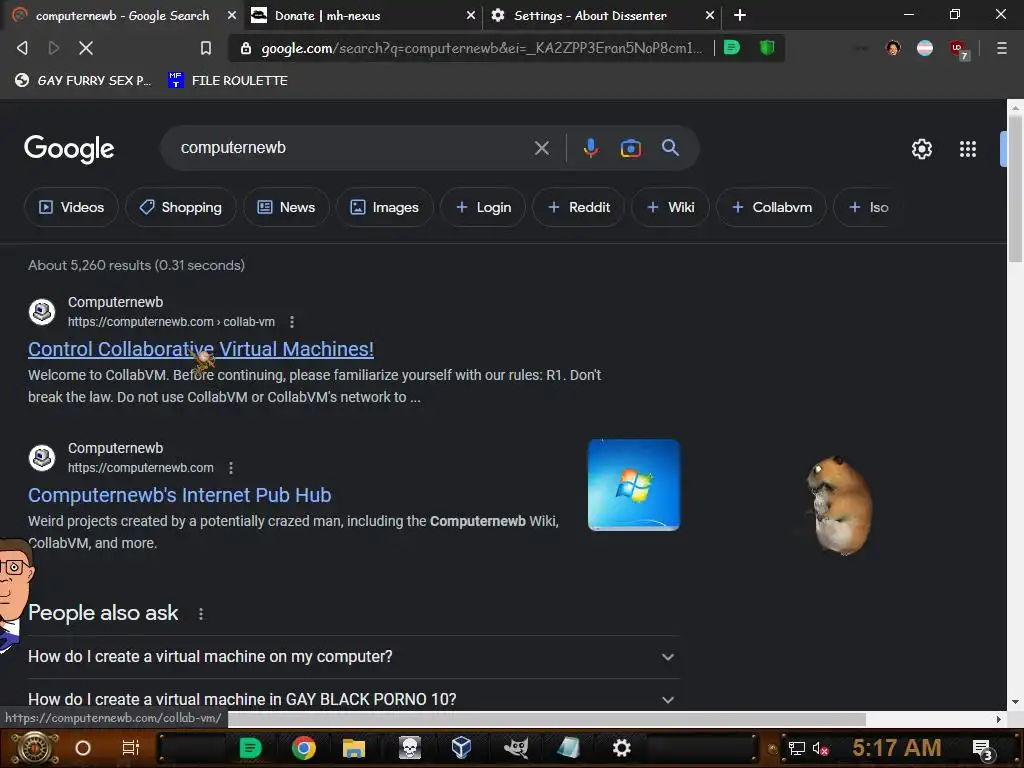1024x768 pixels.
Task: Close the Settings - About Dissenter tab
Action: tap(710, 16)
